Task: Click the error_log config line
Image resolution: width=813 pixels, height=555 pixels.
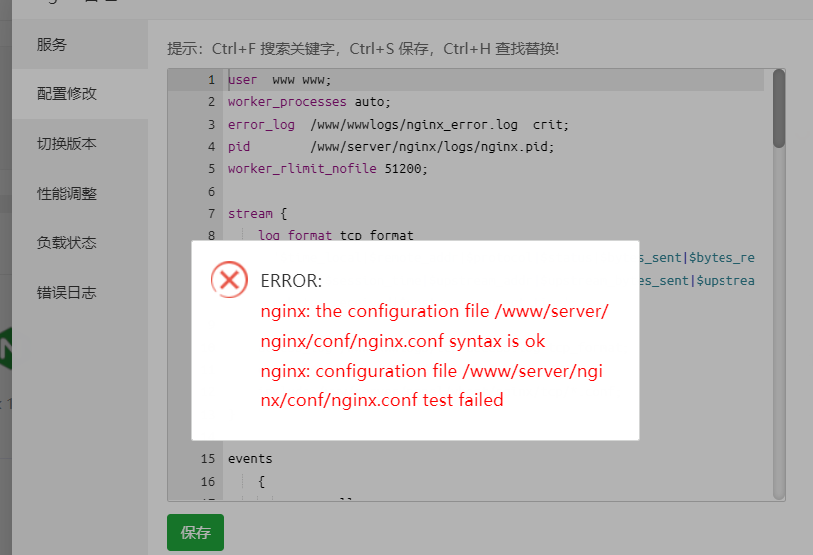Action: point(398,124)
